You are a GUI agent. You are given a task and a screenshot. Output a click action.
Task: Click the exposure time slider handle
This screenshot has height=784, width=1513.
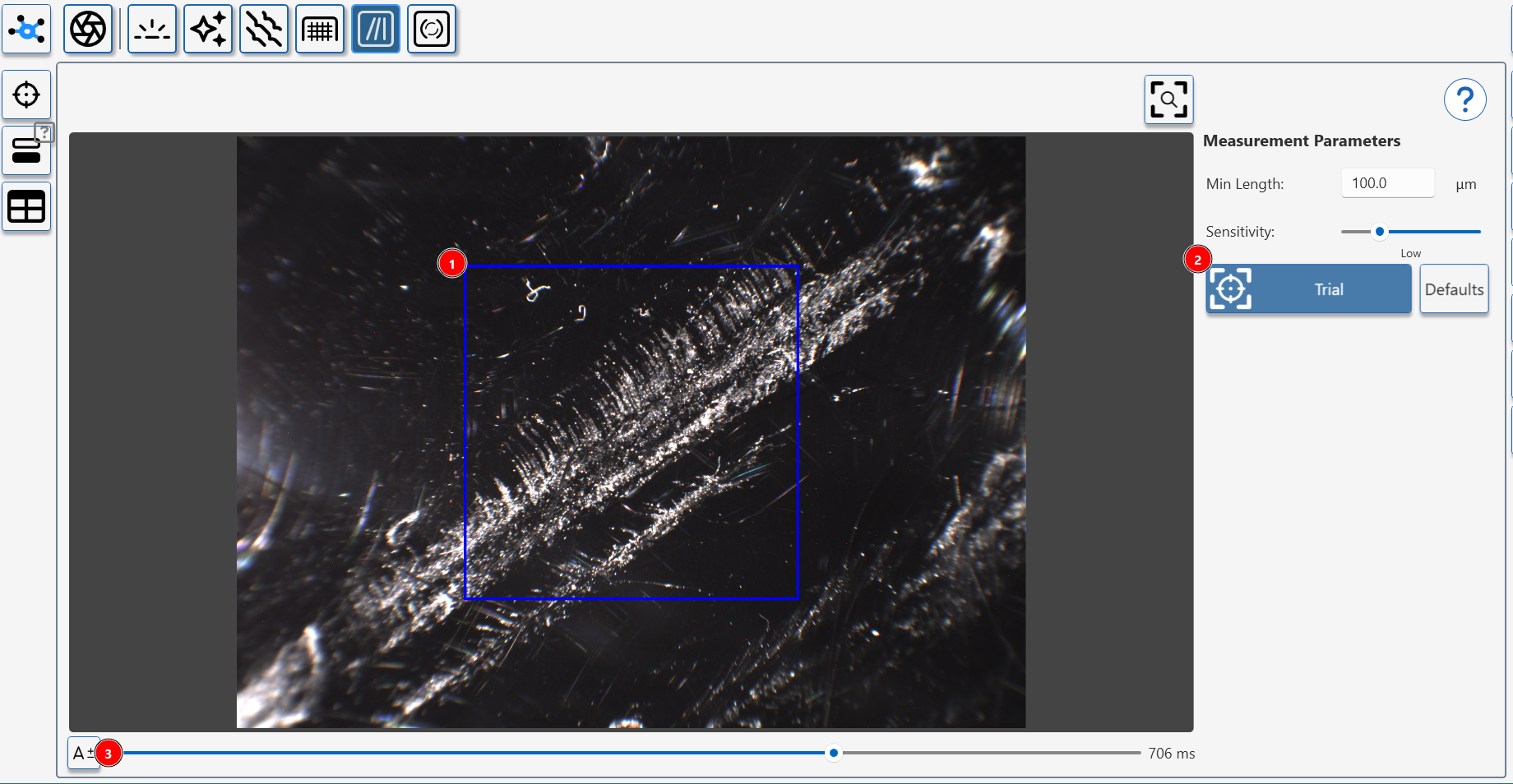(x=834, y=753)
